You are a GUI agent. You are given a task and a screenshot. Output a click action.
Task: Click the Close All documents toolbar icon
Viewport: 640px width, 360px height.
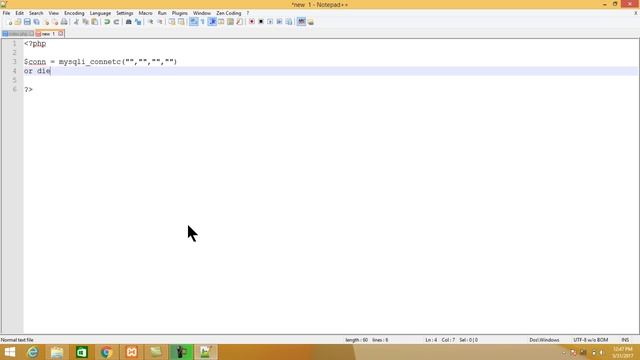tap(55, 22)
